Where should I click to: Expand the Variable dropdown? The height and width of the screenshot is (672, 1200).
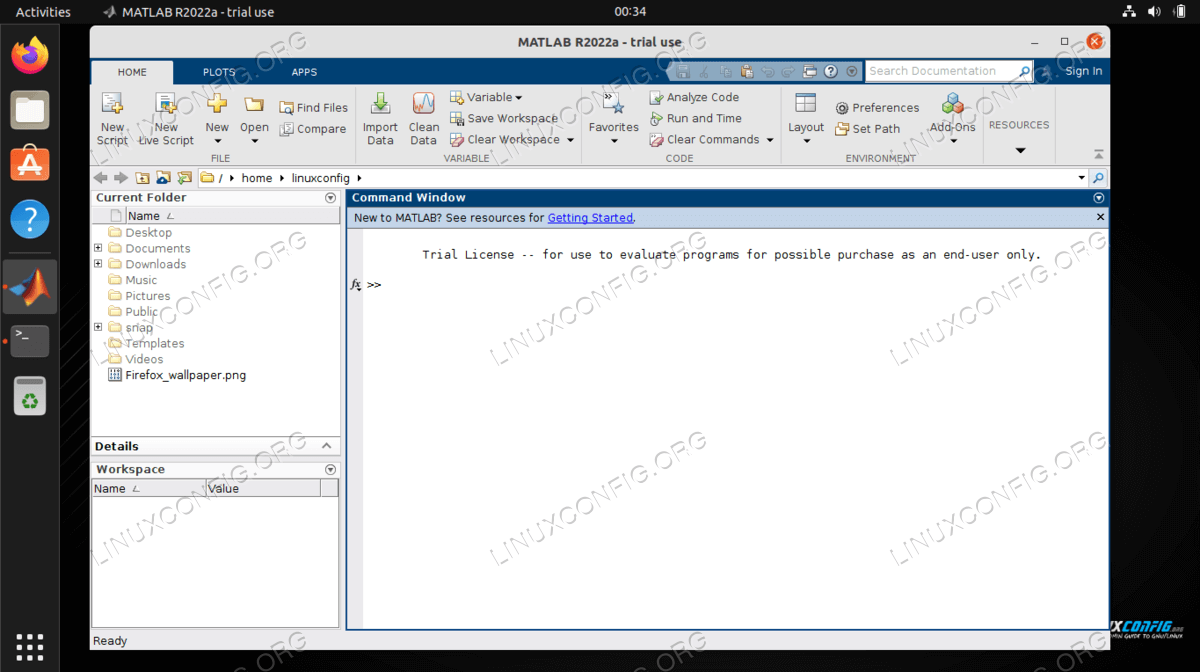click(486, 97)
